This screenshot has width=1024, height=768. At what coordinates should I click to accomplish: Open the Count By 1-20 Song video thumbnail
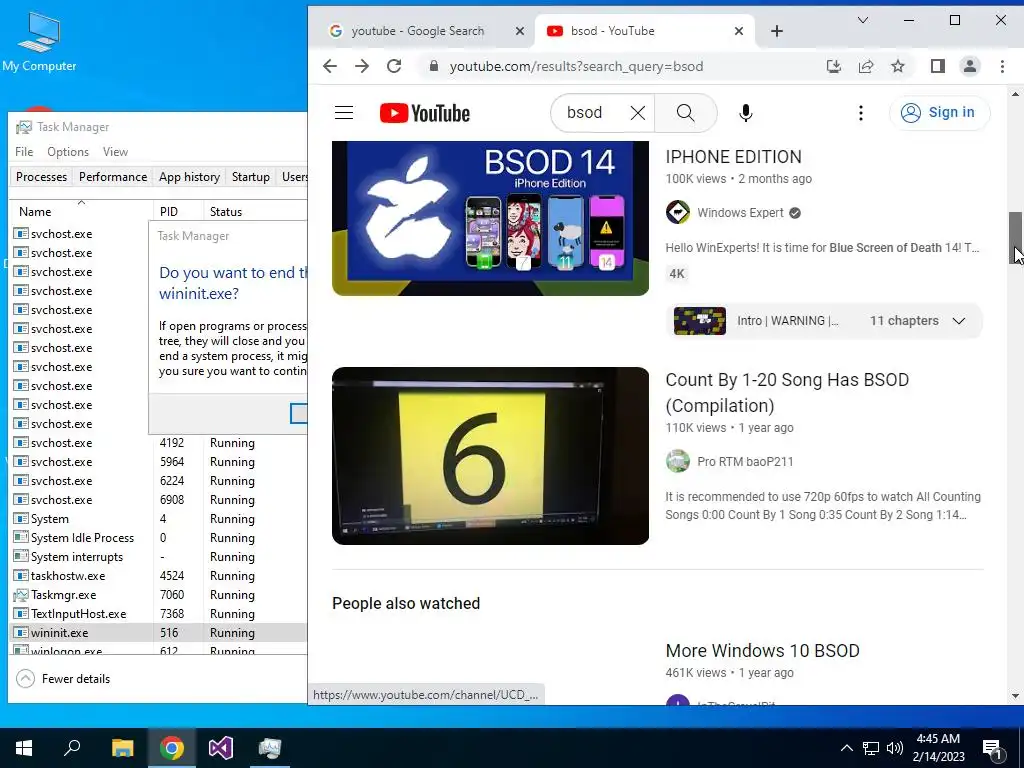coord(490,456)
